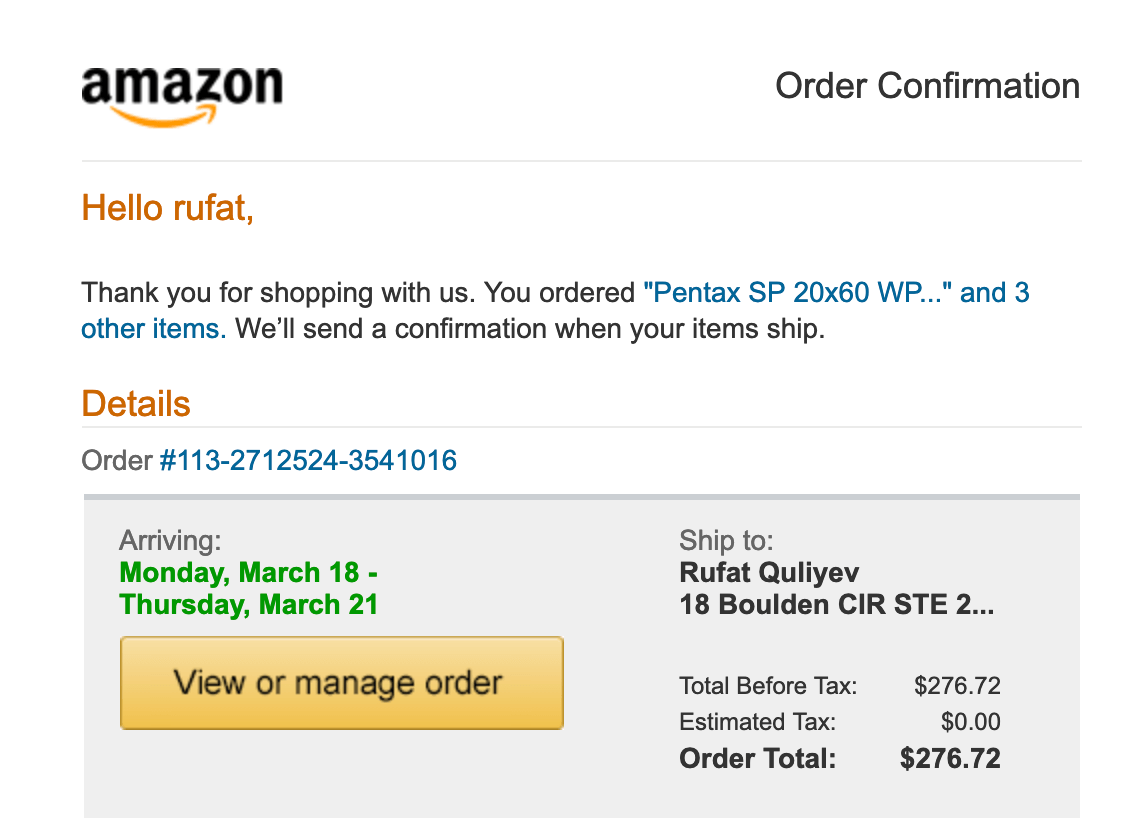Open the "other items." link
This screenshot has width=1124, height=834.
[153, 328]
